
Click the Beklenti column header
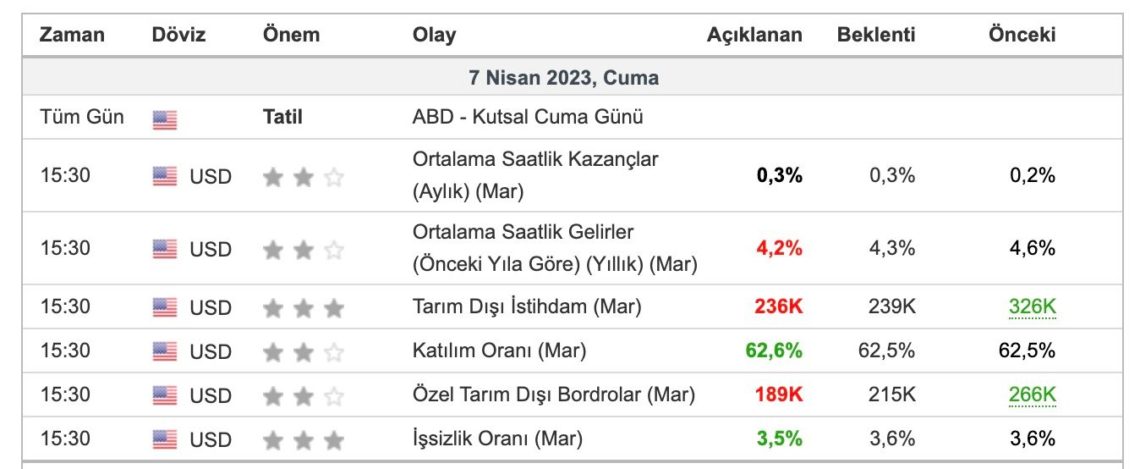(x=876, y=35)
